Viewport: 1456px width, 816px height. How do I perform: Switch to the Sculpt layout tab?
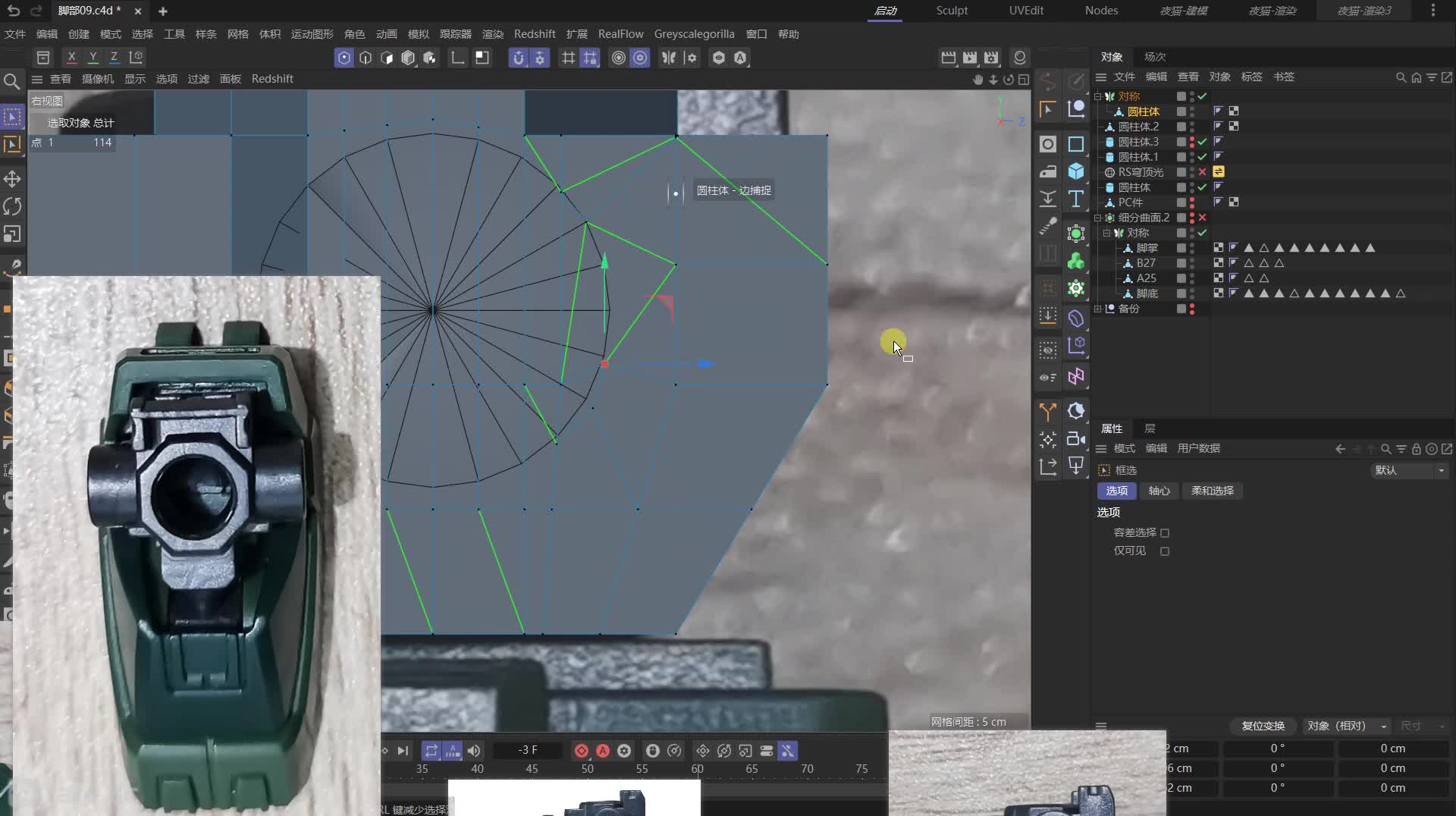click(952, 11)
